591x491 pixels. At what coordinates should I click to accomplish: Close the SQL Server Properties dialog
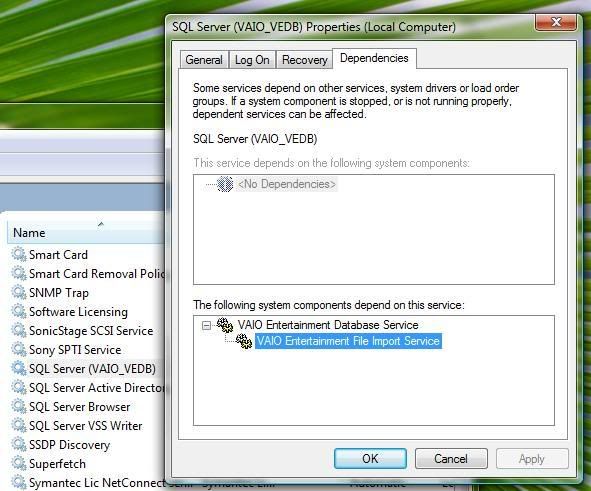pyautogui.click(x=556, y=22)
